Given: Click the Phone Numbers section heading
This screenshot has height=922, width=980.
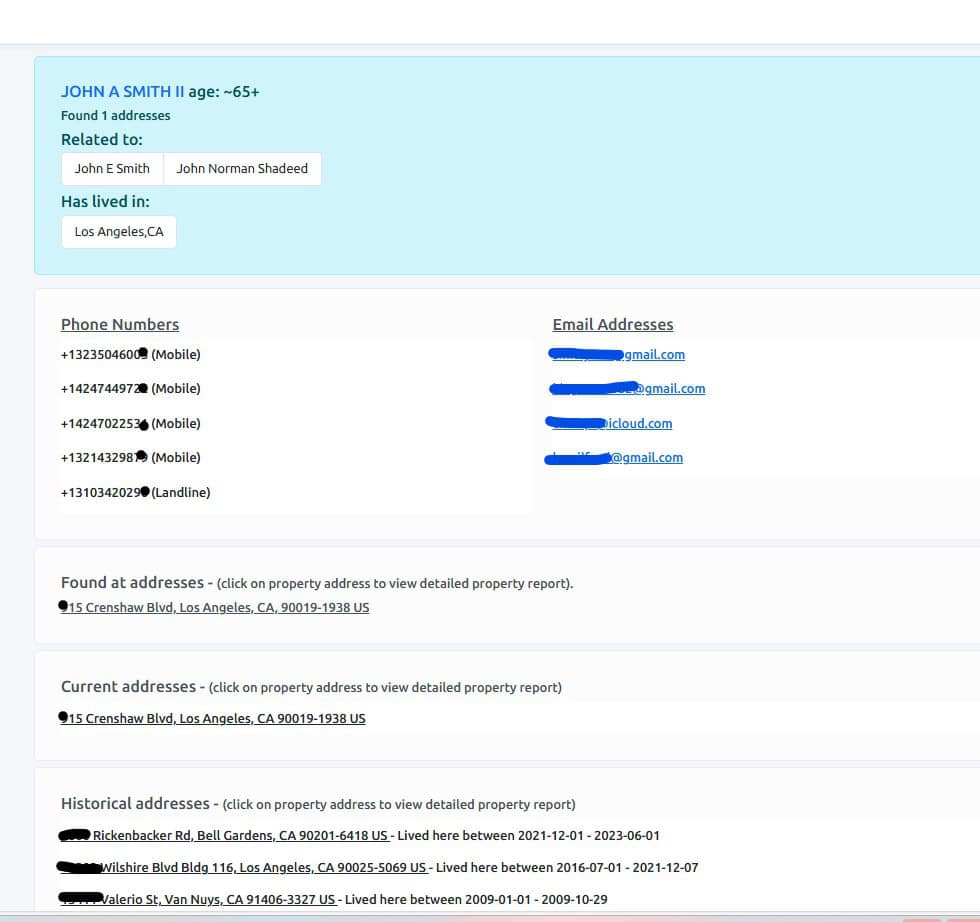Looking at the screenshot, I should (x=120, y=324).
